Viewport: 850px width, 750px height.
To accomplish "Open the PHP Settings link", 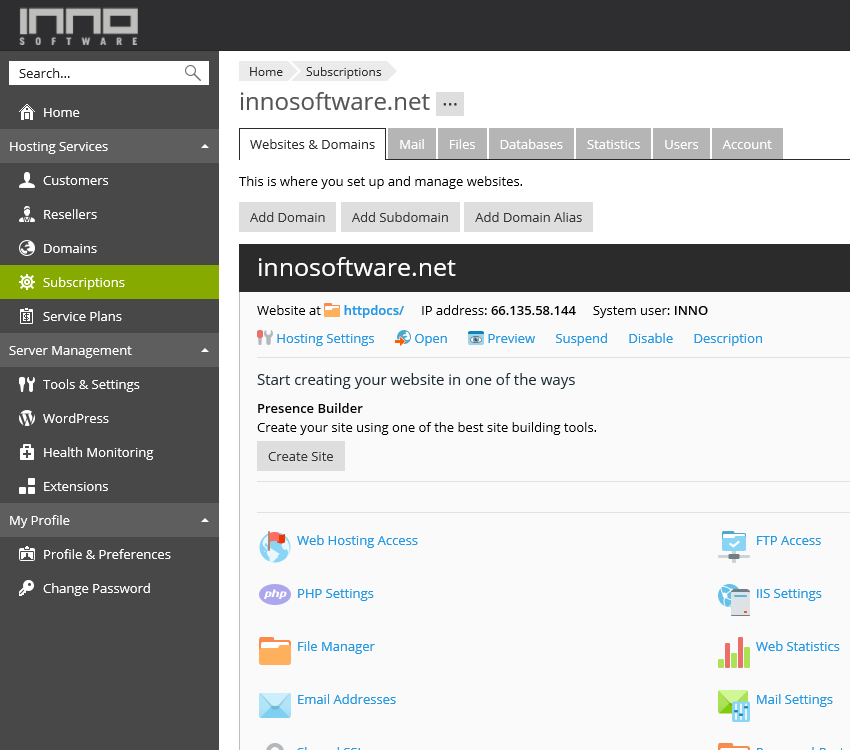I will click(x=335, y=593).
